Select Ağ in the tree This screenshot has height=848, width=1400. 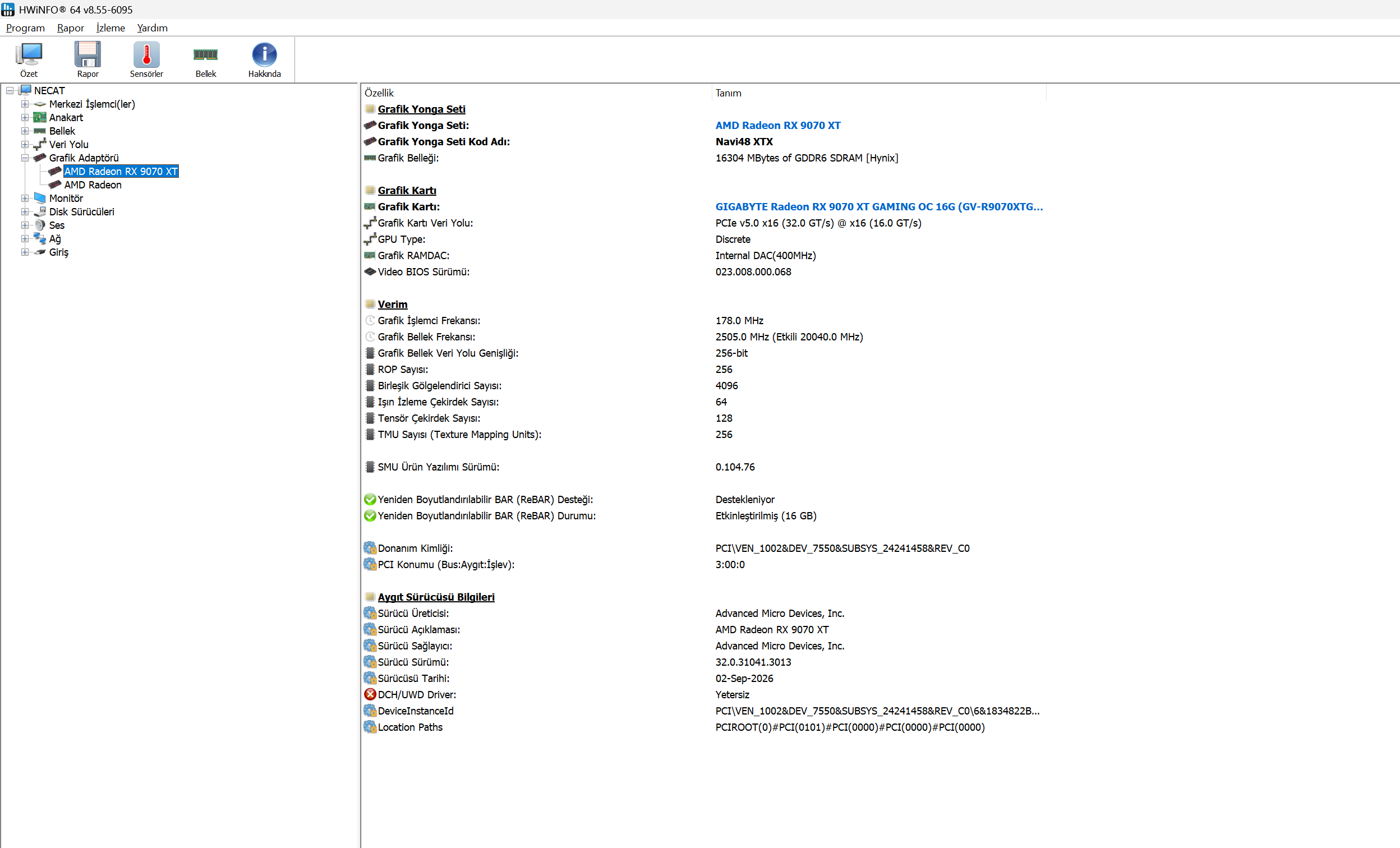(55, 239)
